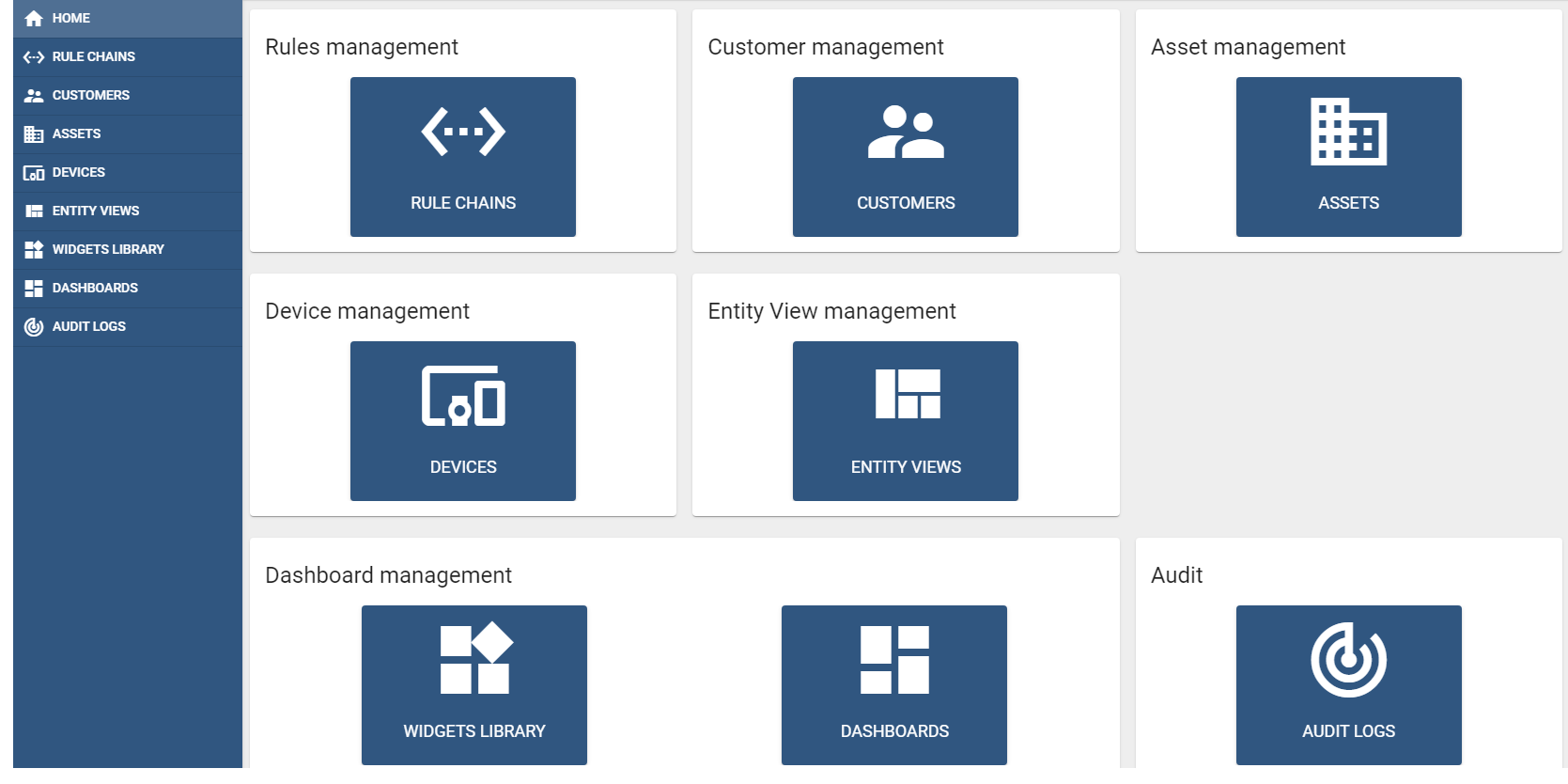Open the Customers management card

pyautogui.click(x=905, y=157)
